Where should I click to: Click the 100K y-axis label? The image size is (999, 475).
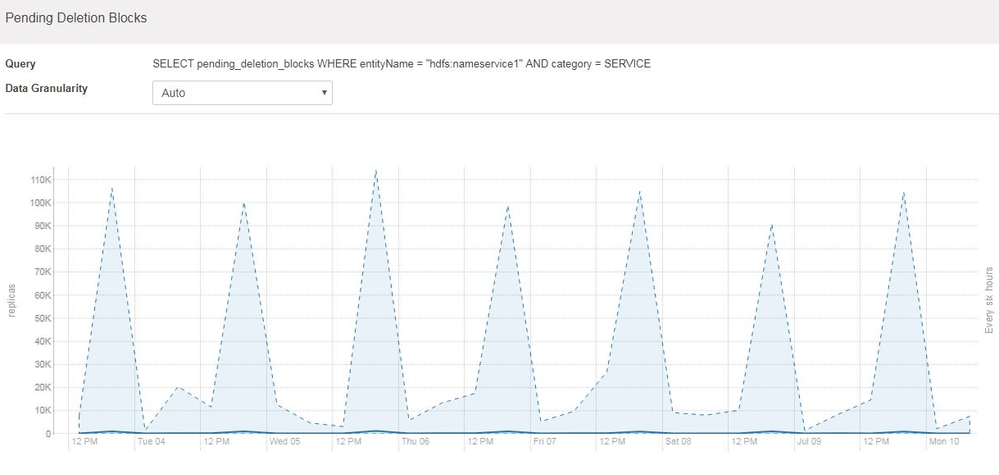[40, 202]
